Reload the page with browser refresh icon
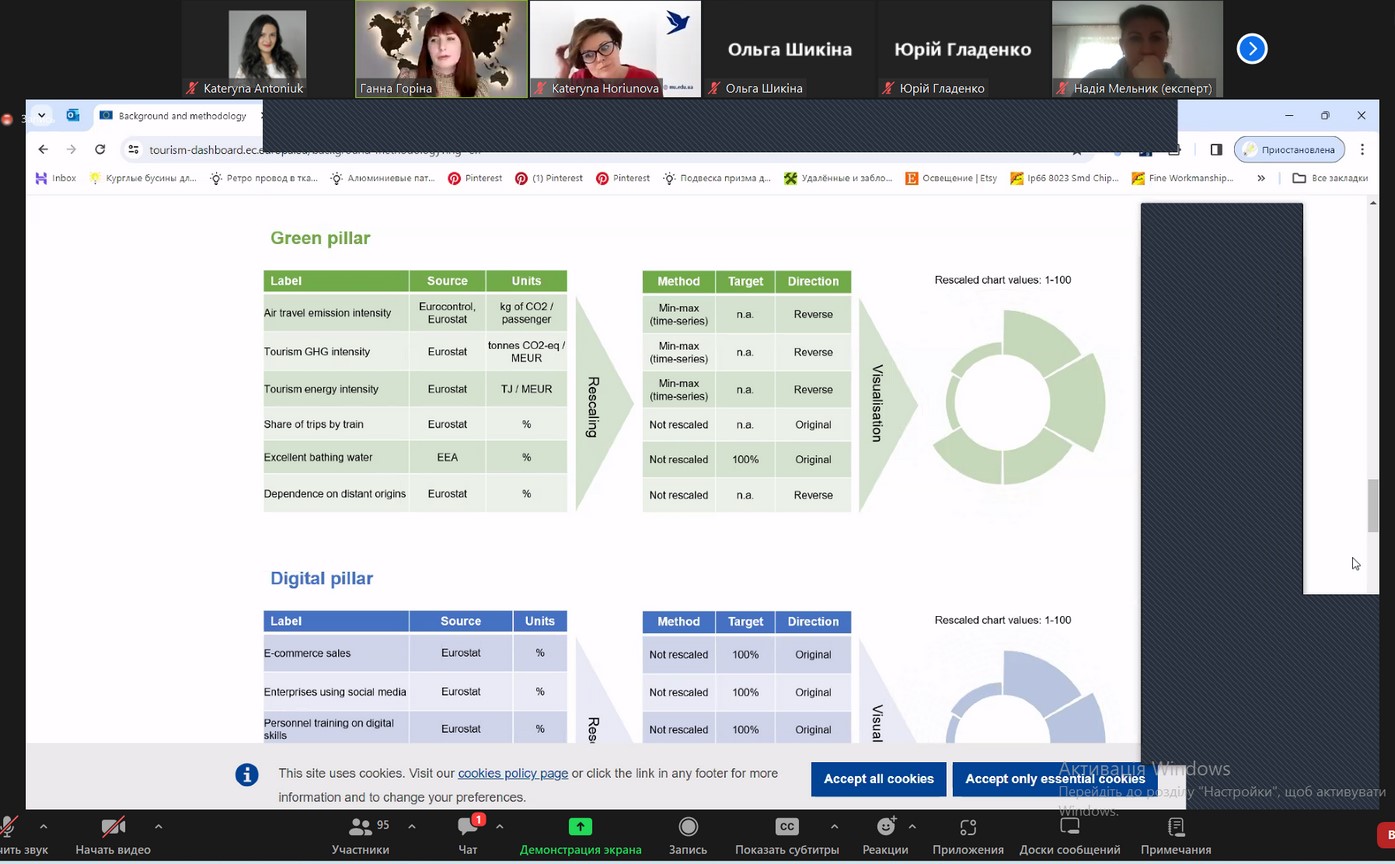This screenshot has width=1395, height=864. pos(100,150)
